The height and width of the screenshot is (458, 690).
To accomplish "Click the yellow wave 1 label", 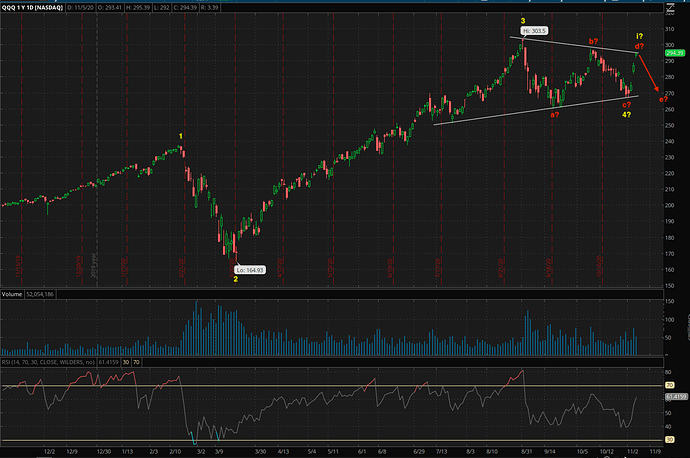I will [x=180, y=136].
